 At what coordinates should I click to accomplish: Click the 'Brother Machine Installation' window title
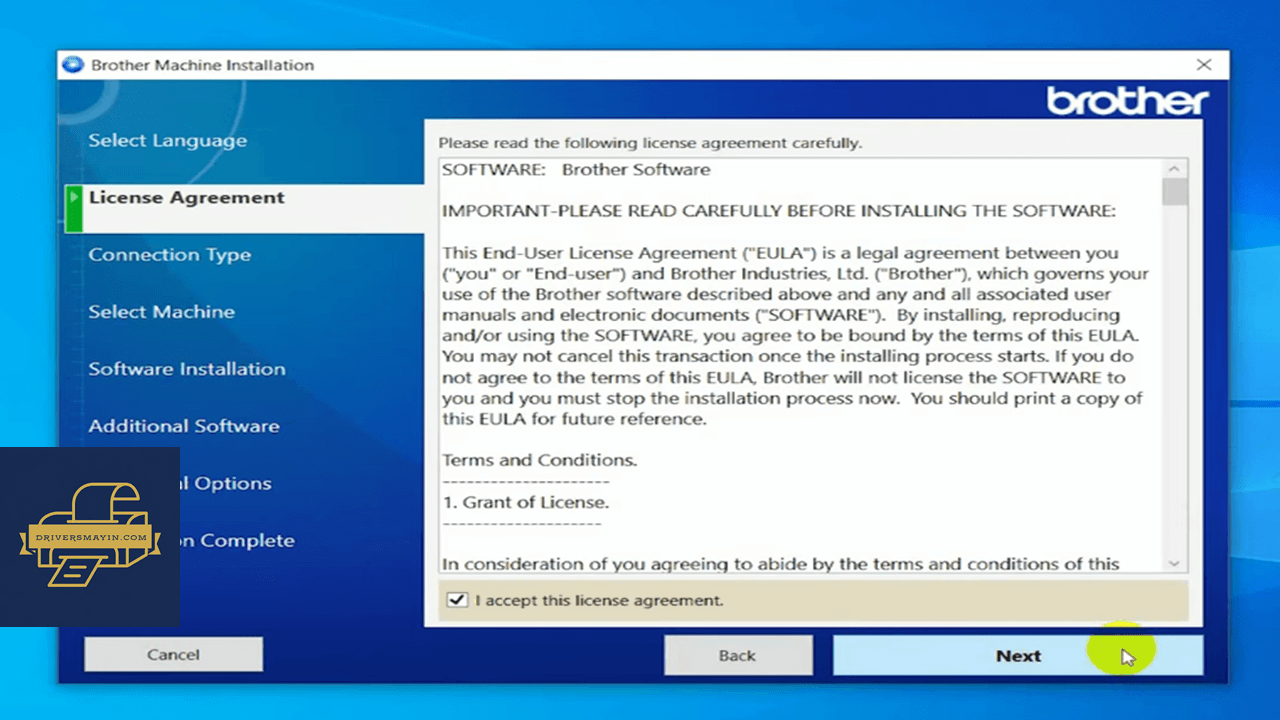point(202,65)
